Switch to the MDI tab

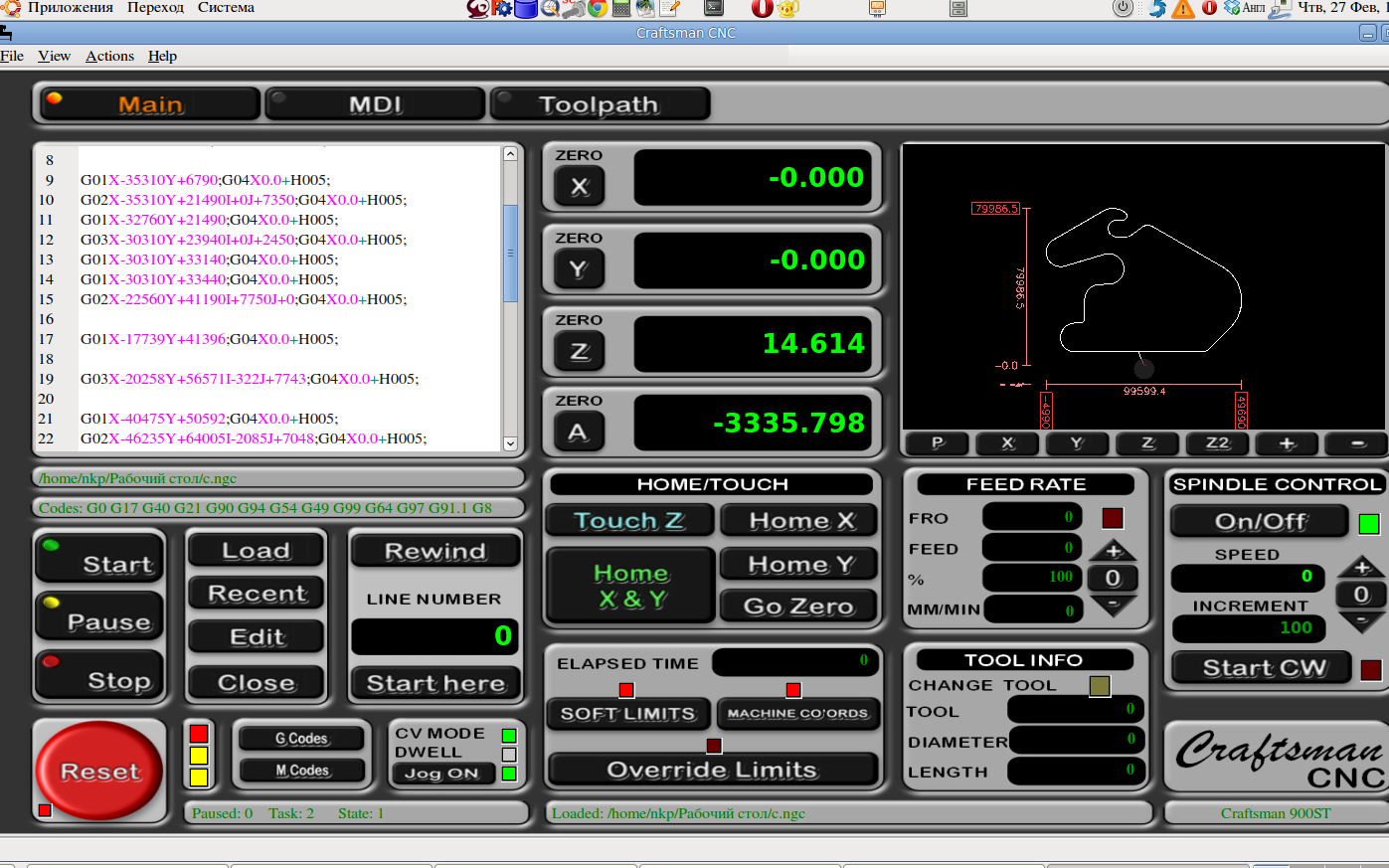pos(376,104)
